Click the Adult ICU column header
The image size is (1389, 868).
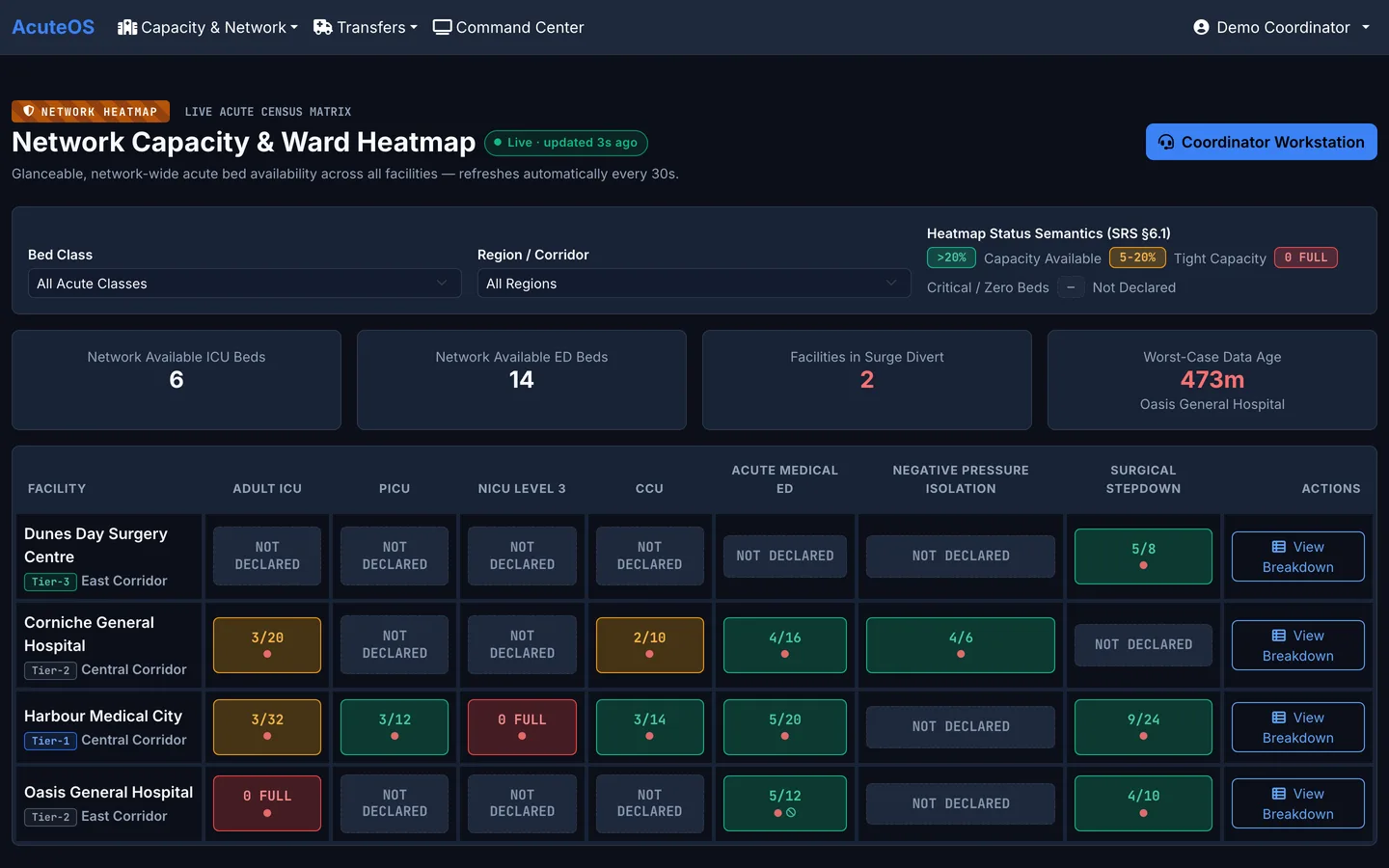[267, 489]
